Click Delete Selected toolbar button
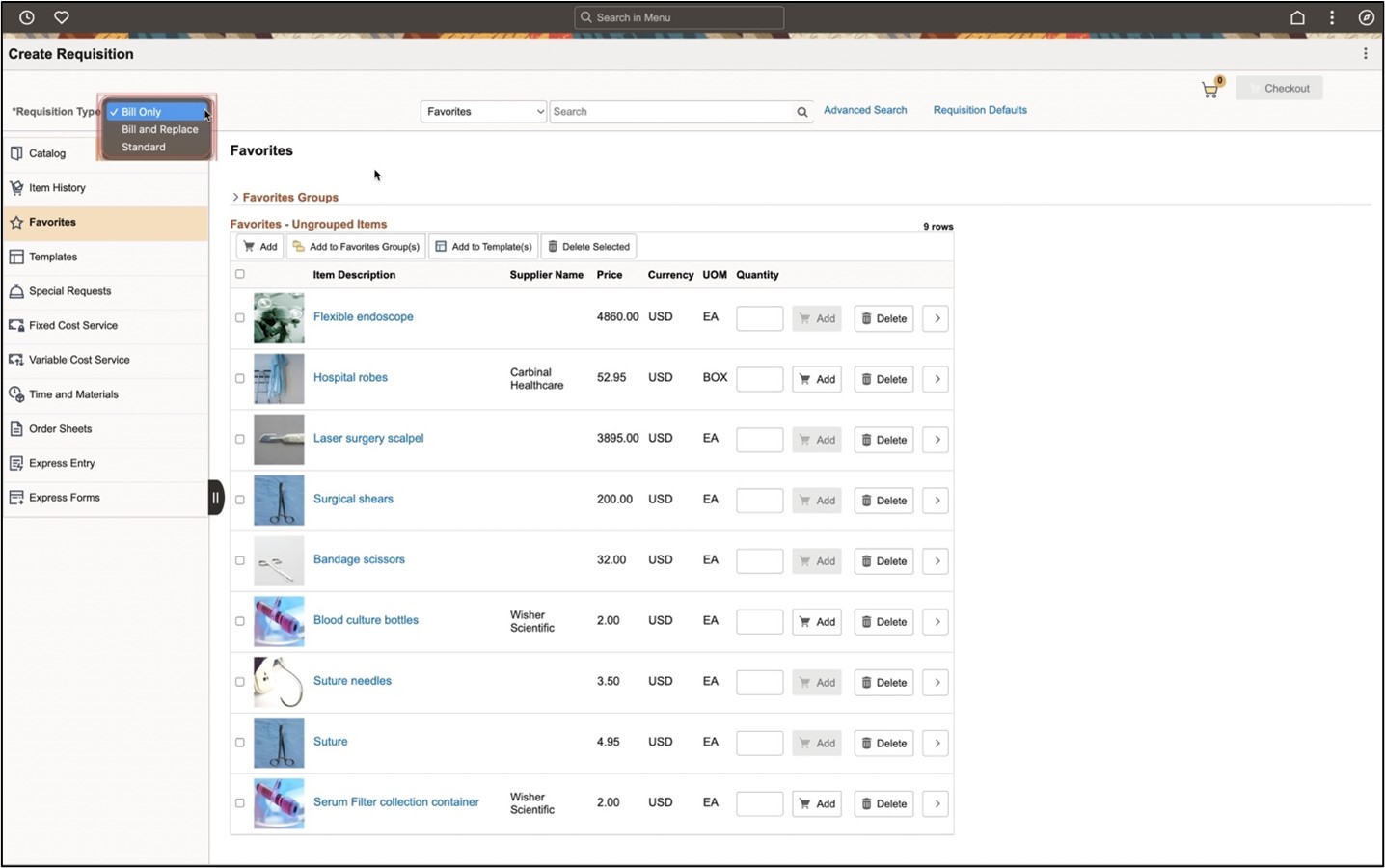1385x868 pixels. pyautogui.click(x=588, y=247)
